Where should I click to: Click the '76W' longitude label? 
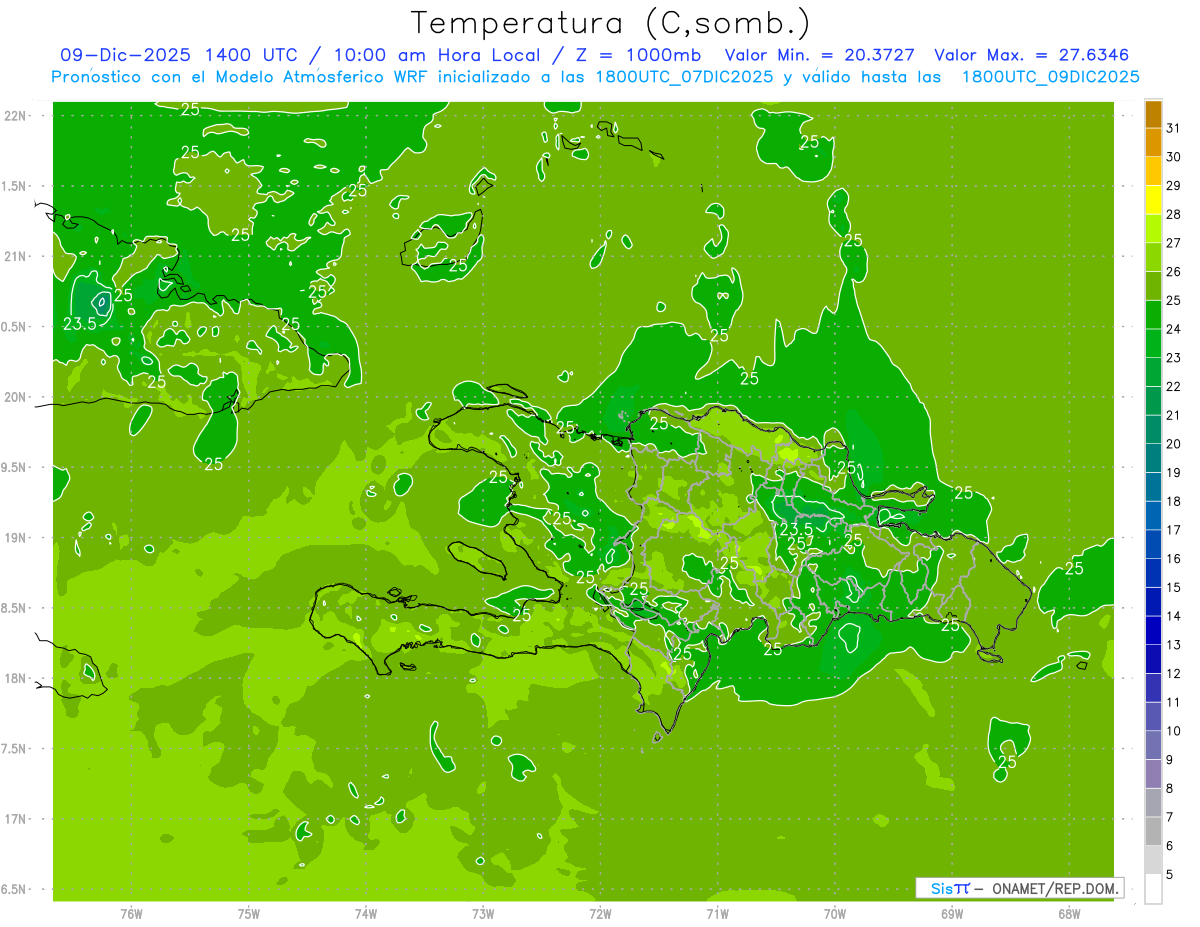coord(131,914)
